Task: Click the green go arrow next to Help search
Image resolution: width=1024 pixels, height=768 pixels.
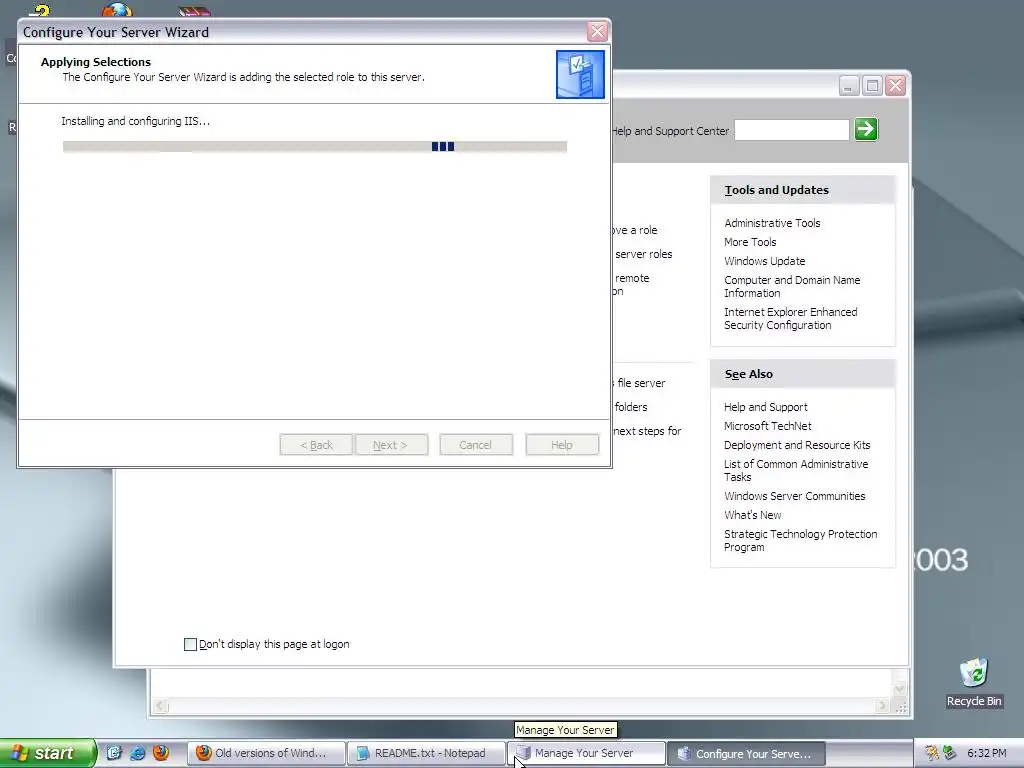Action: 866,129
